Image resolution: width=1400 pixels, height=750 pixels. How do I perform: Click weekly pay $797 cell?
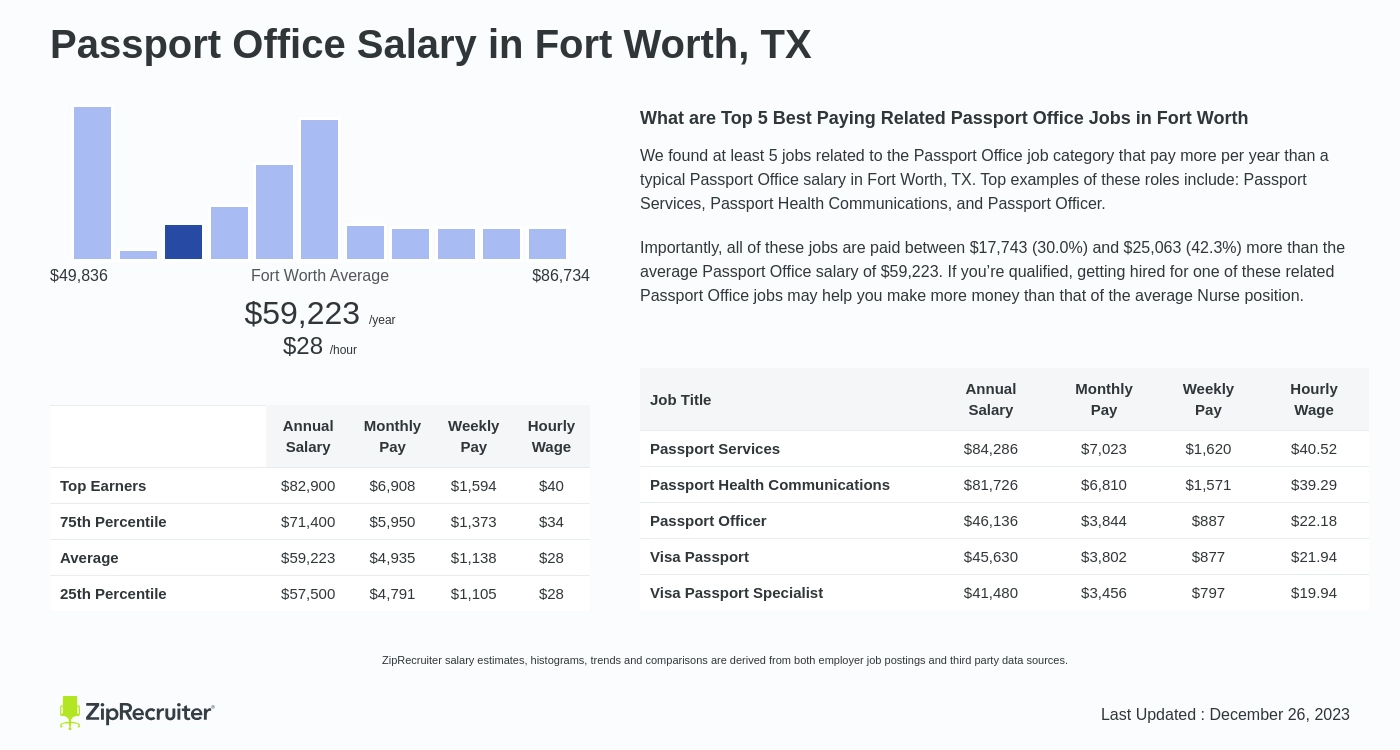[1208, 593]
